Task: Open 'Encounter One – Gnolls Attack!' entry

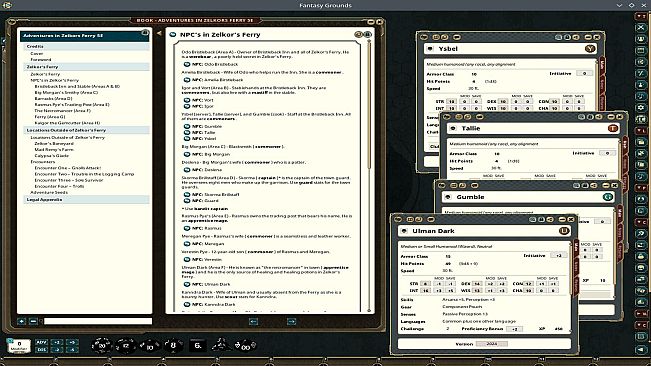Action: (68, 168)
